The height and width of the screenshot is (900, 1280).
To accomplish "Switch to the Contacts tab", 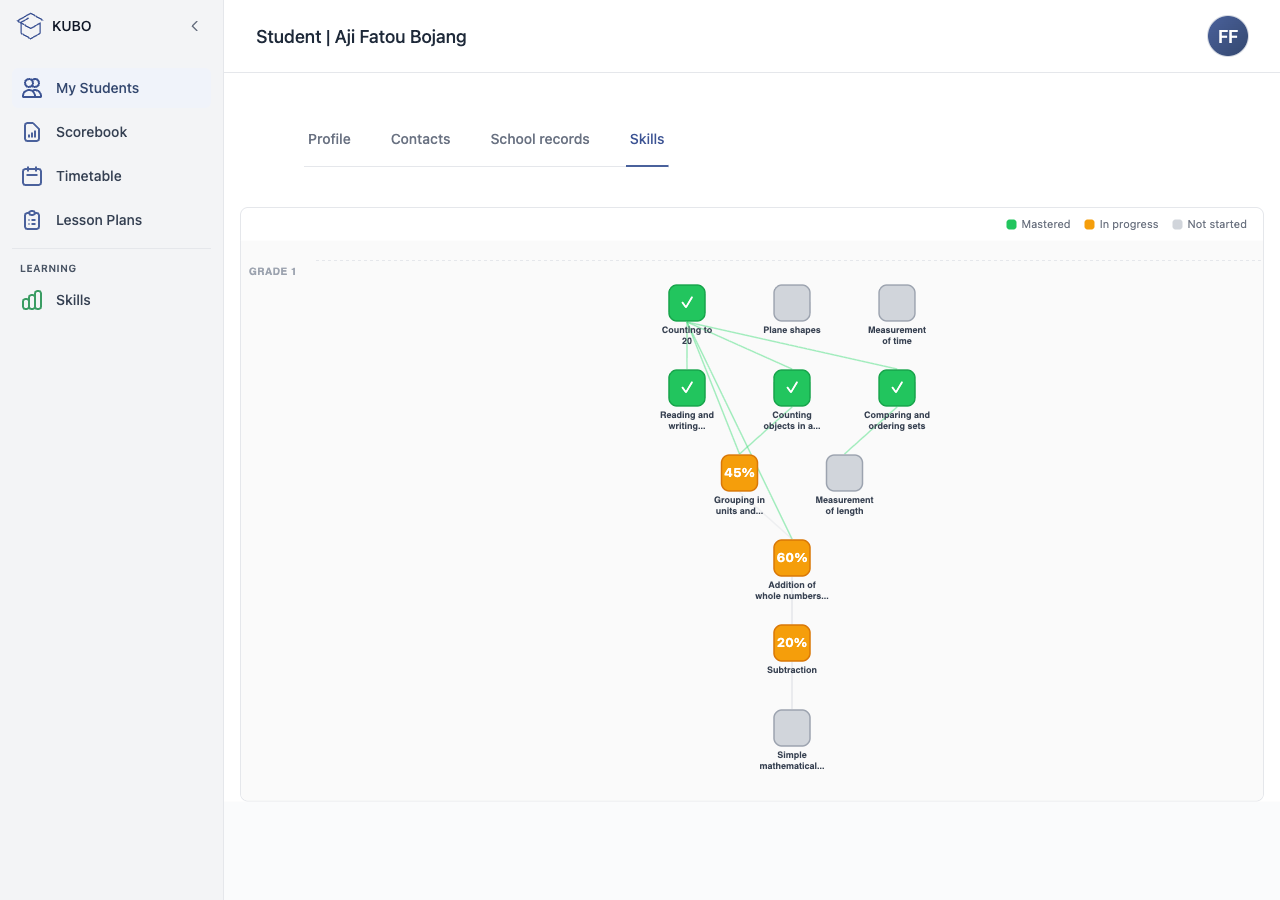I will point(421,139).
